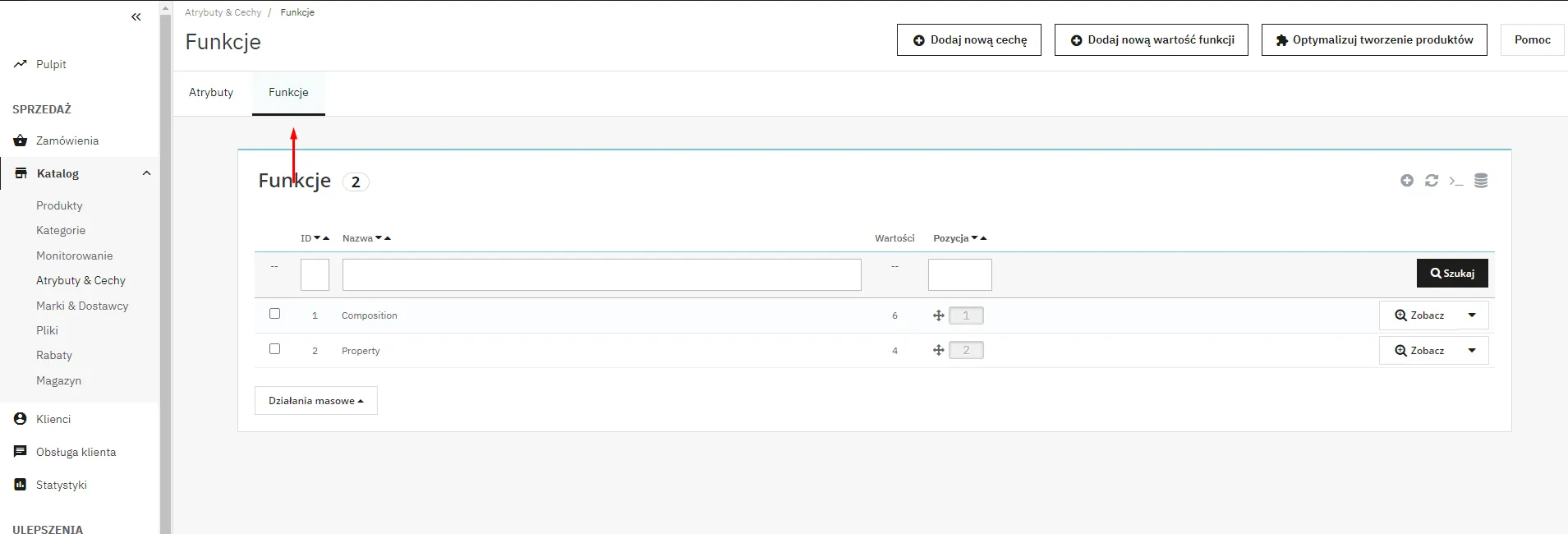Click the add new plus icon in Funkcje panel
The image size is (1568, 534).
(x=1407, y=181)
